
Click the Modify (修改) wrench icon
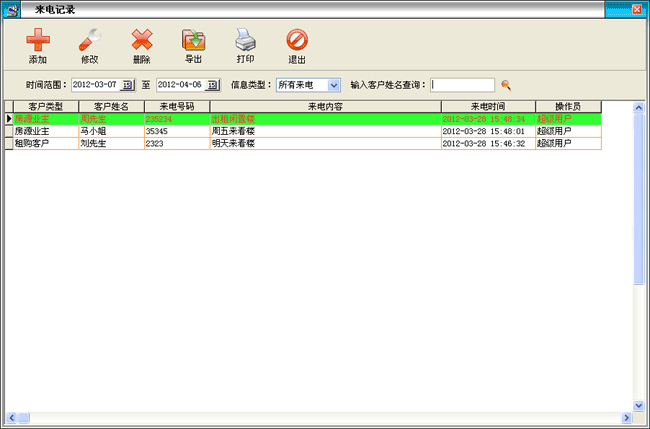tap(90, 41)
